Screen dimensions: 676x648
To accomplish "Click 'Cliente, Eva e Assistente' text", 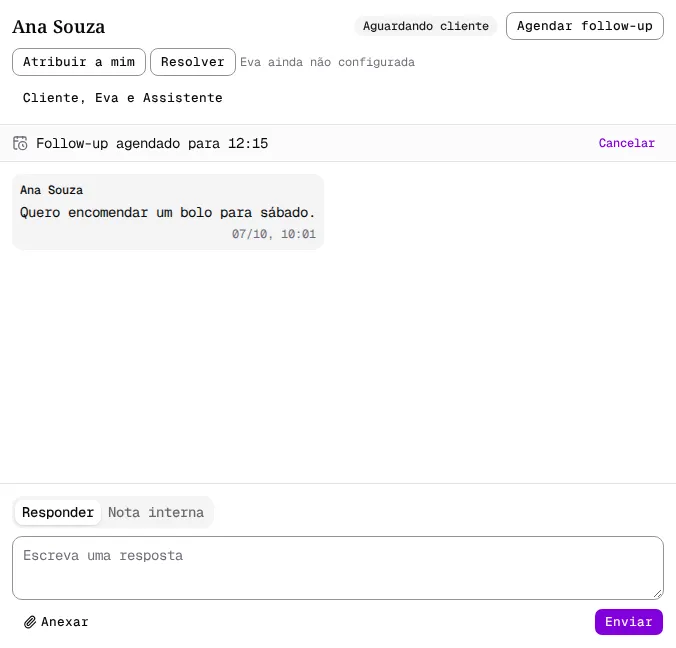I will [x=122, y=98].
